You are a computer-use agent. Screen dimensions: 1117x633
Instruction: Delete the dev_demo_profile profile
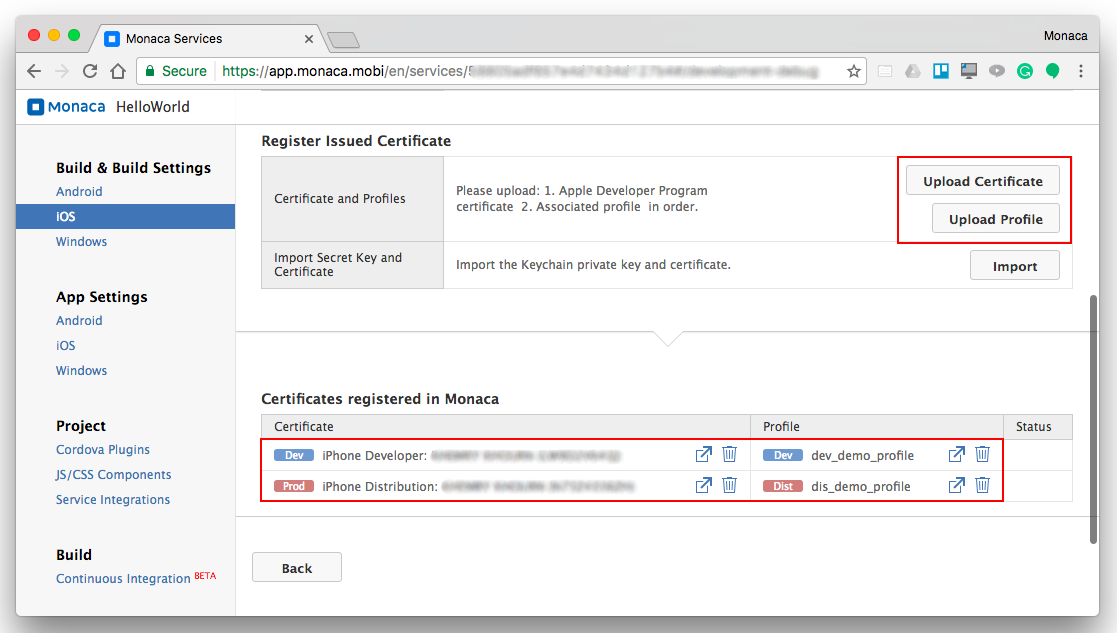982,455
